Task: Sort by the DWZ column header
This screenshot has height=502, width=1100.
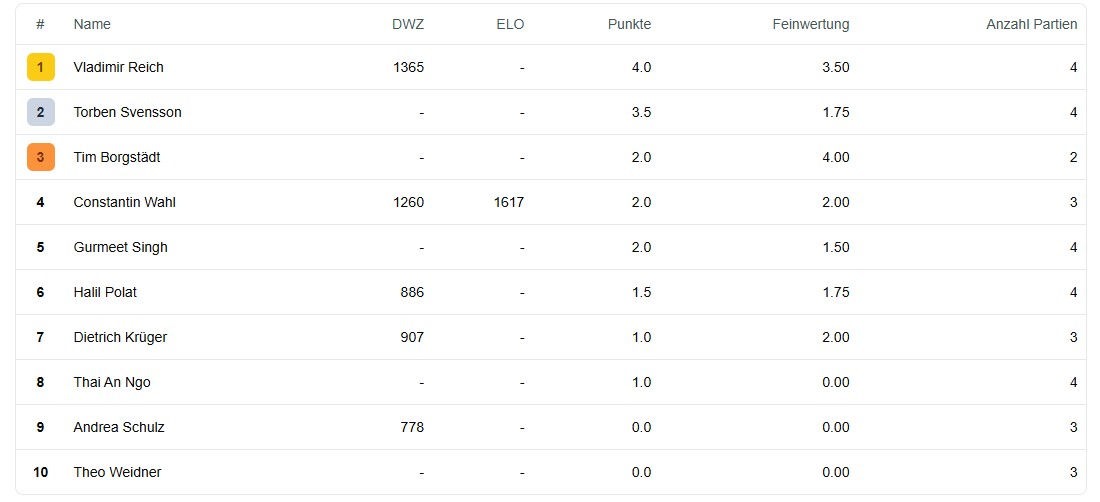Action: (408, 24)
